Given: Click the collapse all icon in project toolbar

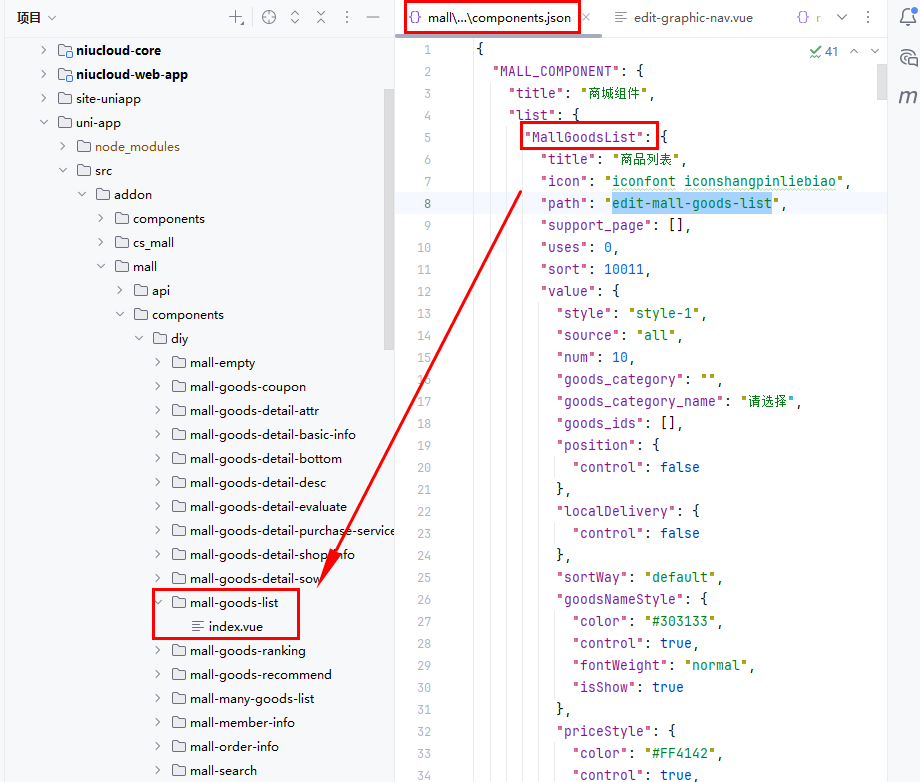Looking at the screenshot, I should pos(321,17).
